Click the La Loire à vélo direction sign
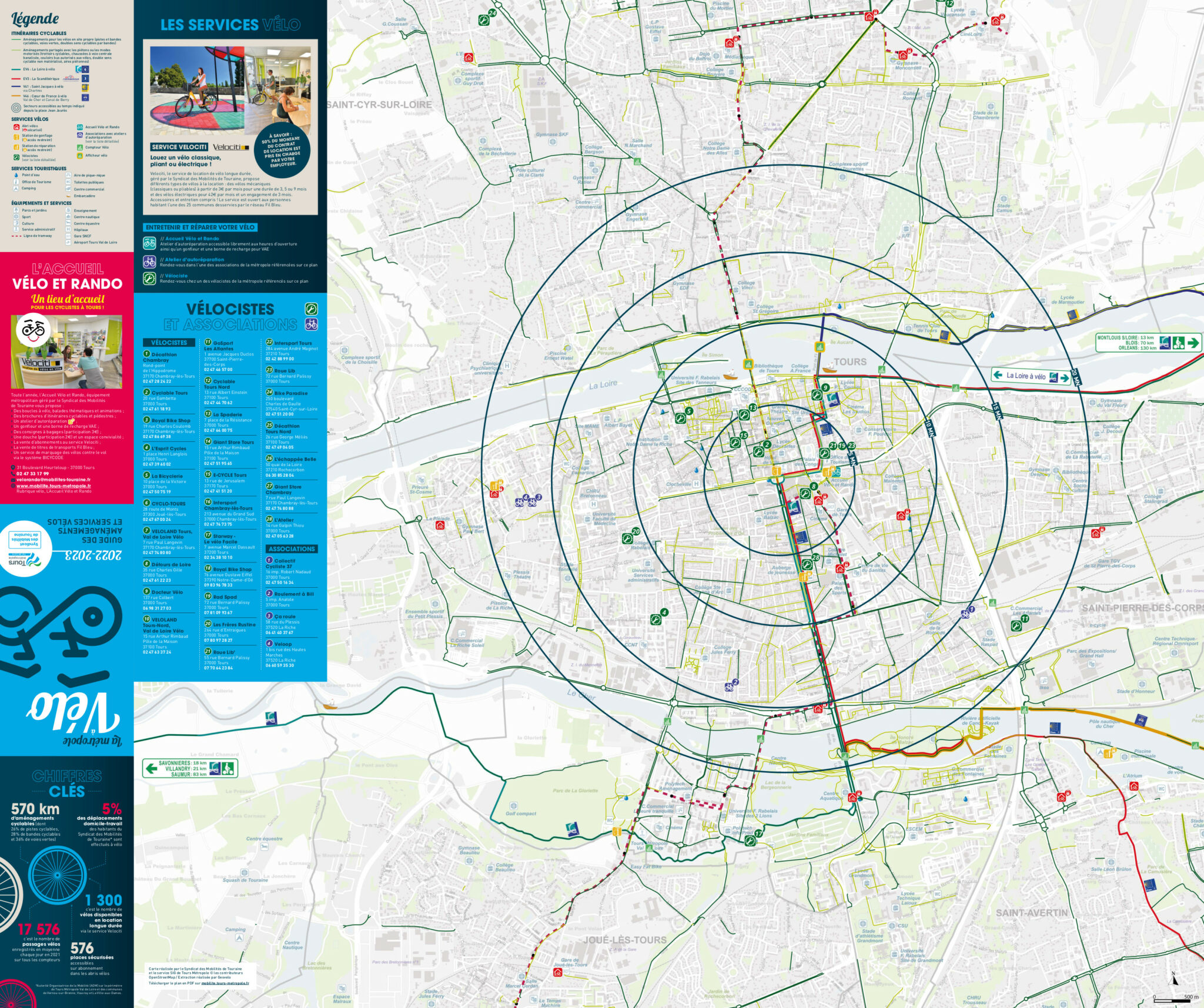Screen dimensions: 1204x1008 pyautogui.click(x=1031, y=376)
